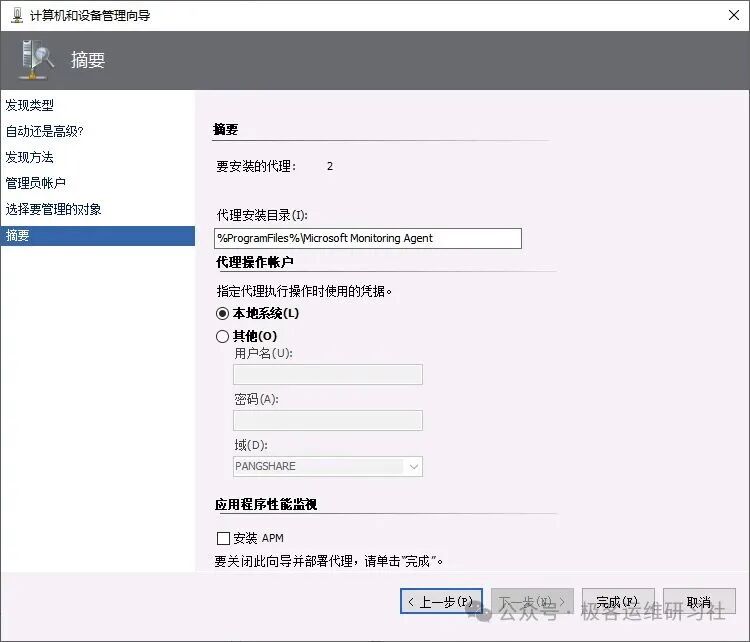Screen dimensions: 750x642
Task: Go to the 选择要管理的对象 step
Action: pyautogui.click(x=54, y=209)
